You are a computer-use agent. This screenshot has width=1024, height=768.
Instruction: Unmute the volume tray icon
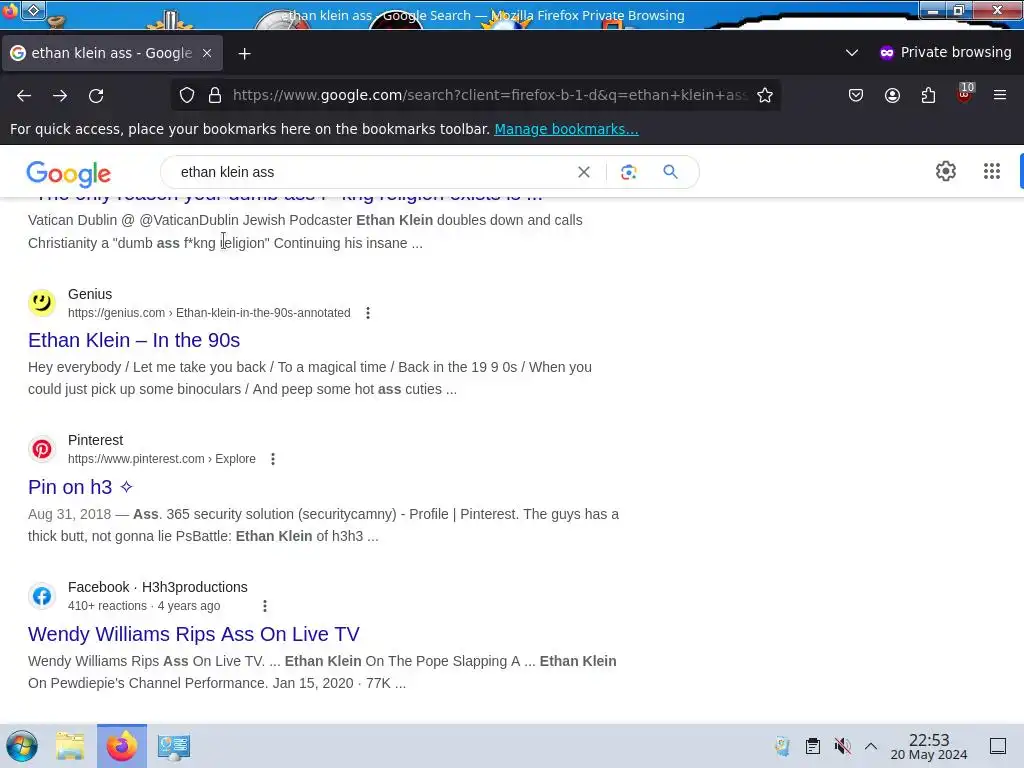(x=842, y=746)
